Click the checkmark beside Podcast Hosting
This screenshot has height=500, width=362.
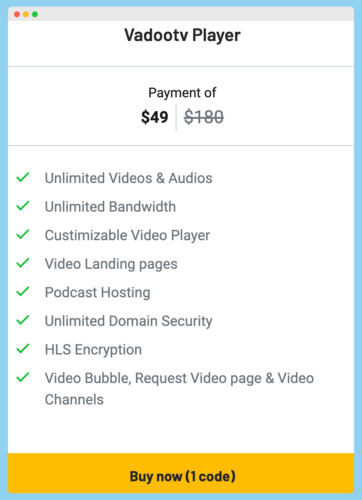coord(23,292)
